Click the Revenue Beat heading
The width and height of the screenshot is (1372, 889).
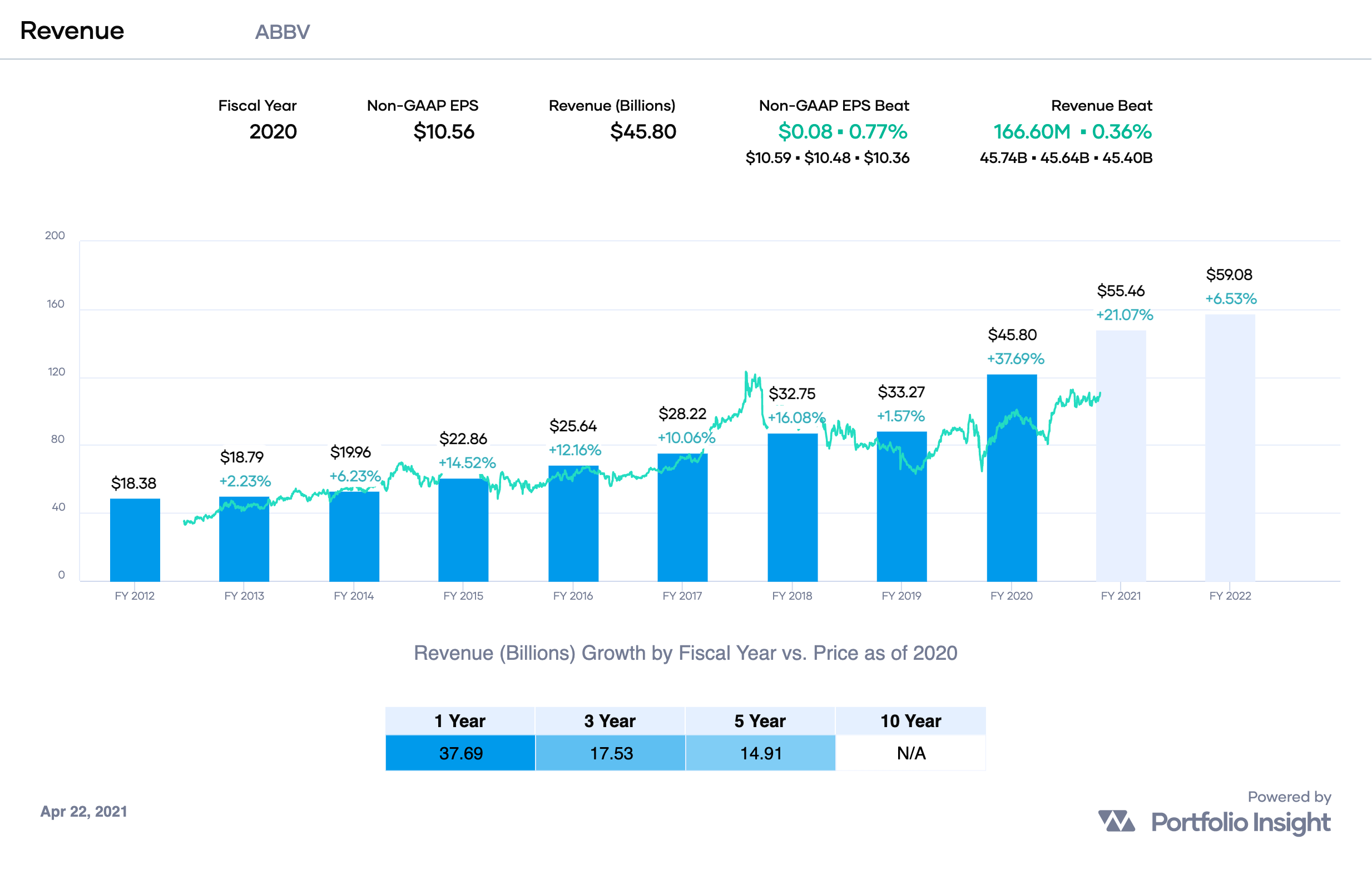pyautogui.click(x=1102, y=106)
